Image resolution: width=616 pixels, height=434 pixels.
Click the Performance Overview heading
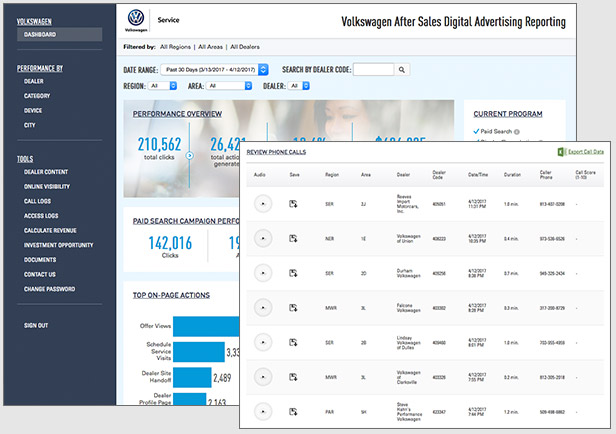[177, 114]
